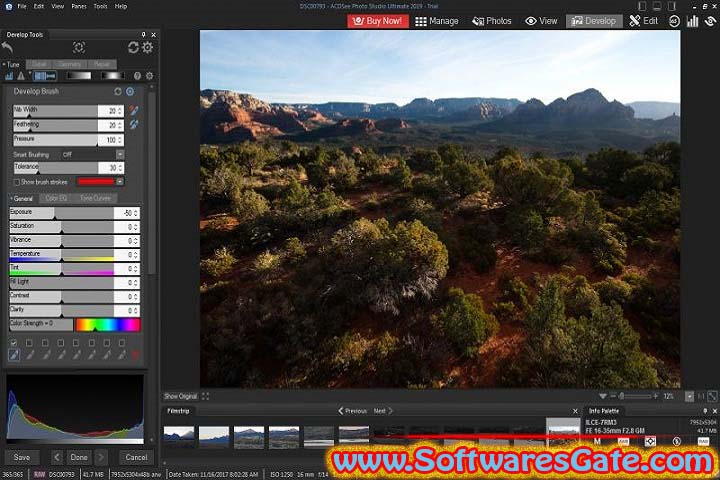Click the undo arrow in Develop Tools
This screenshot has width=720, height=480.
click(x=7, y=47)
